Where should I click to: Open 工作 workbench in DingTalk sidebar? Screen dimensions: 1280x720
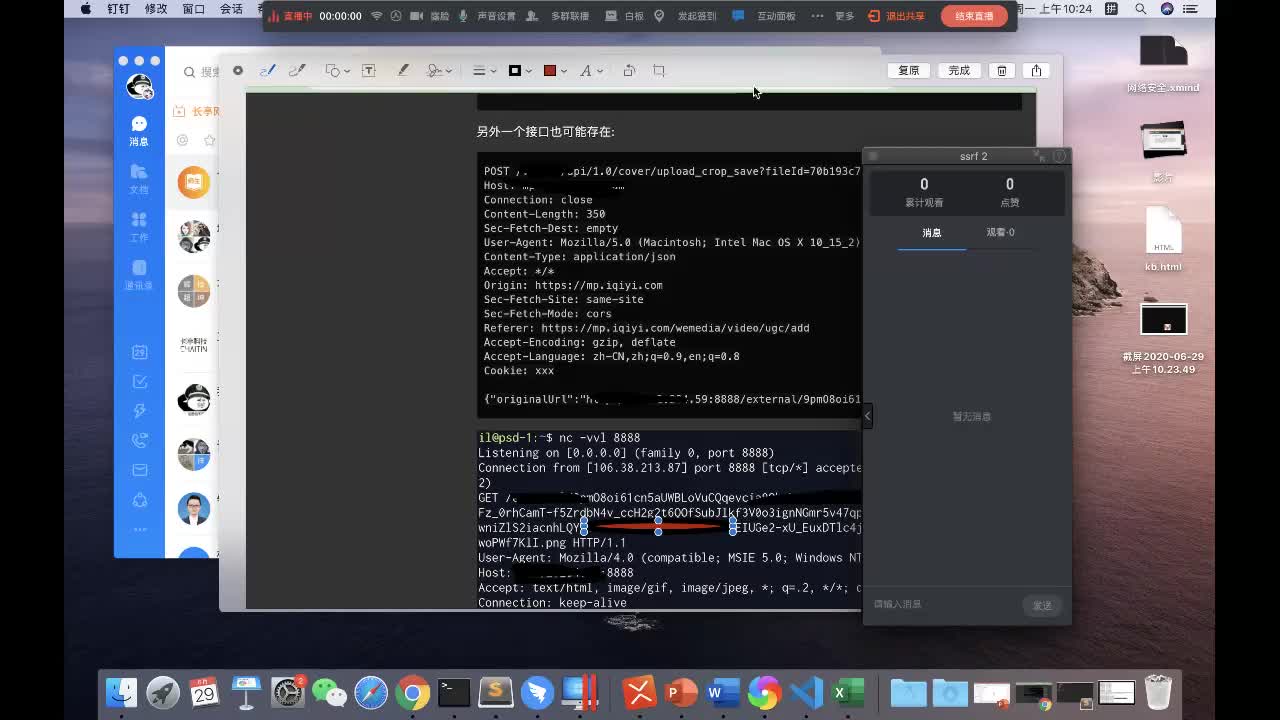pos(139,226)
